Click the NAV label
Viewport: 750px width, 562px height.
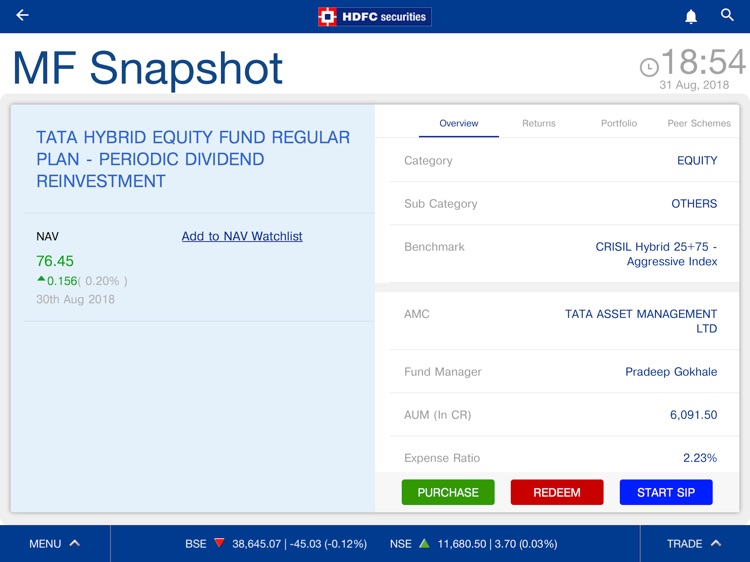point(47,236)
